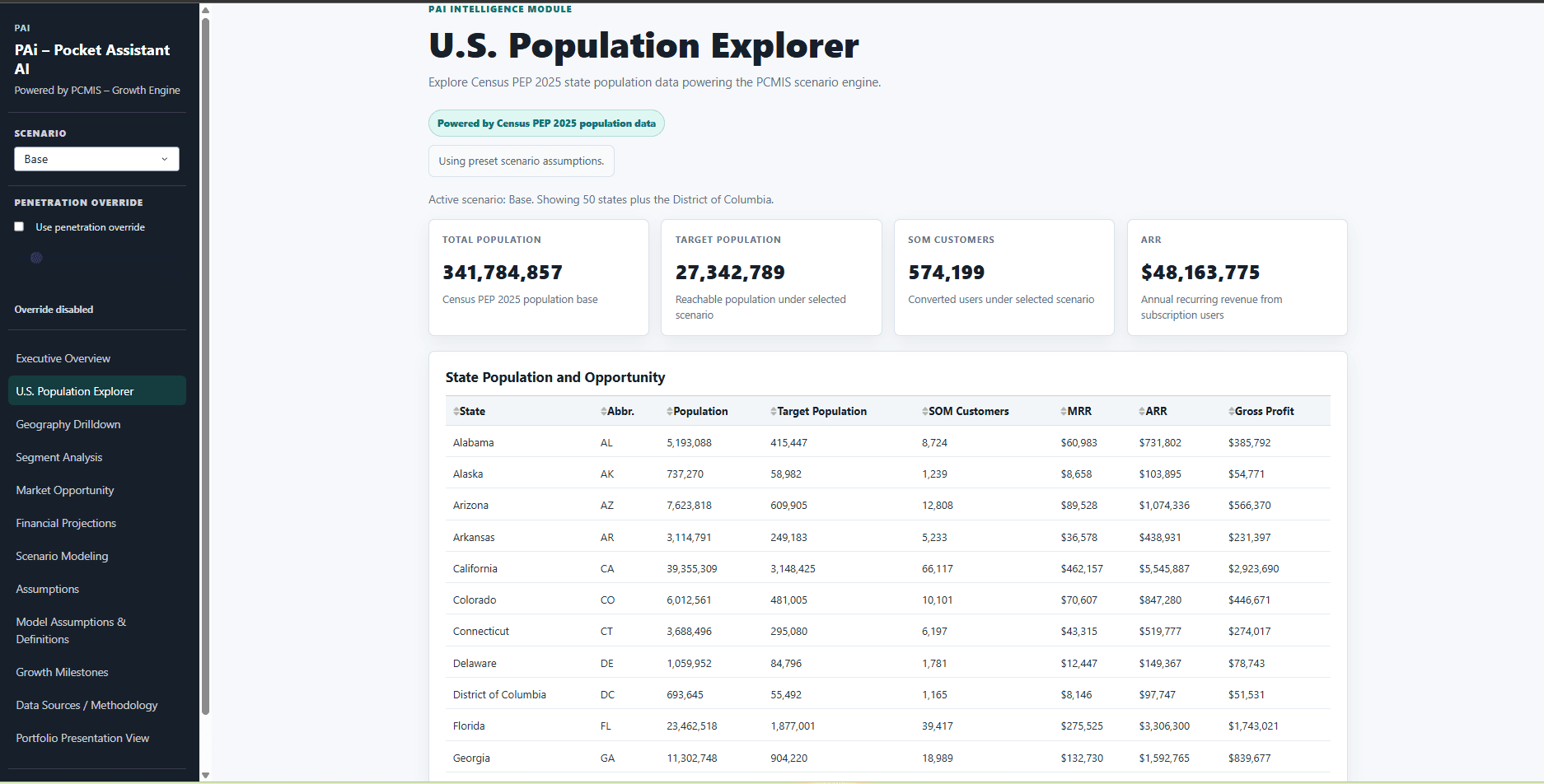Open Financial Projections

97,523
